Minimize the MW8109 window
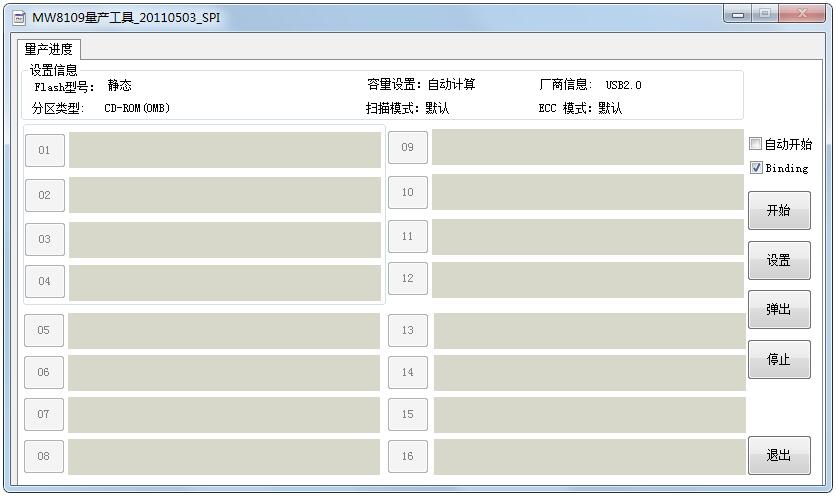This screenshot has width=836, height=497. point(738,14)
